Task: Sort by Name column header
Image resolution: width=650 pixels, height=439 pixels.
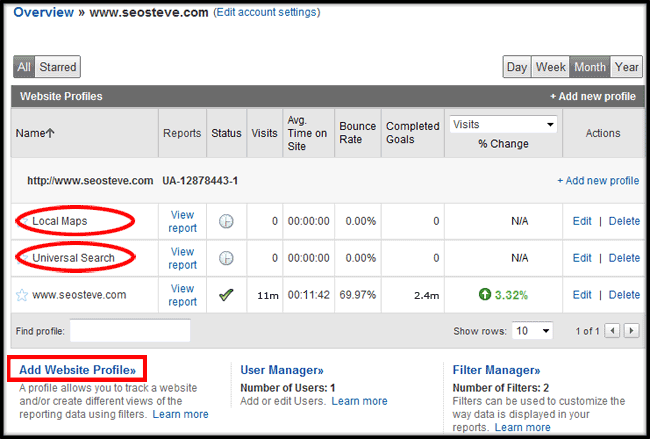Action: 35,133
